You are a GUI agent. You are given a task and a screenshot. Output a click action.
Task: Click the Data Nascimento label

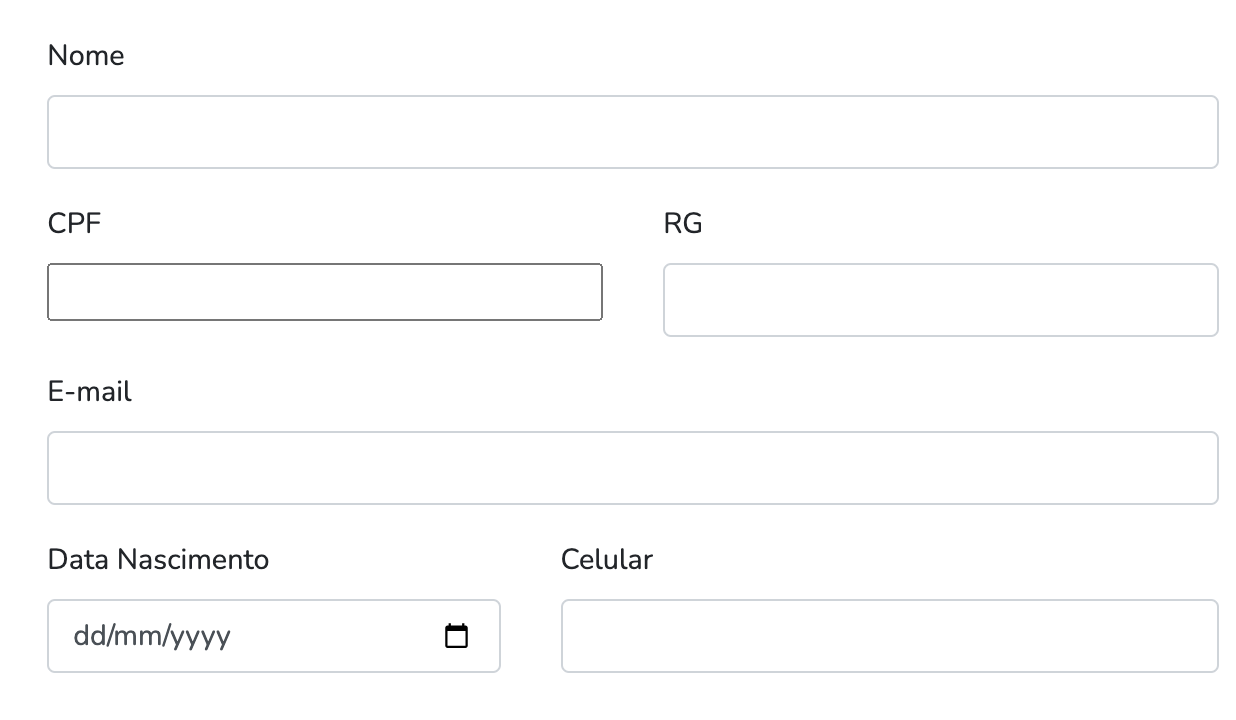pyautogui.click(x=158, y=560)
